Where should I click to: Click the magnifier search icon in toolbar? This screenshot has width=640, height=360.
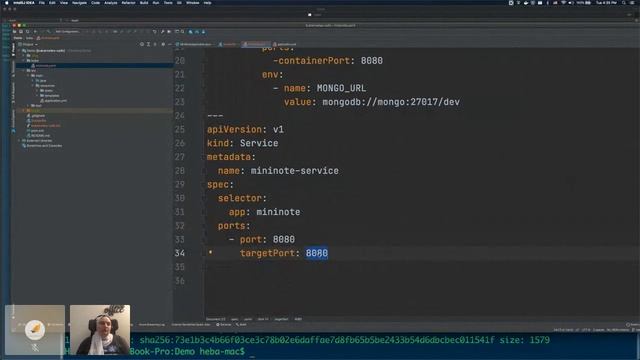(182, 31)
